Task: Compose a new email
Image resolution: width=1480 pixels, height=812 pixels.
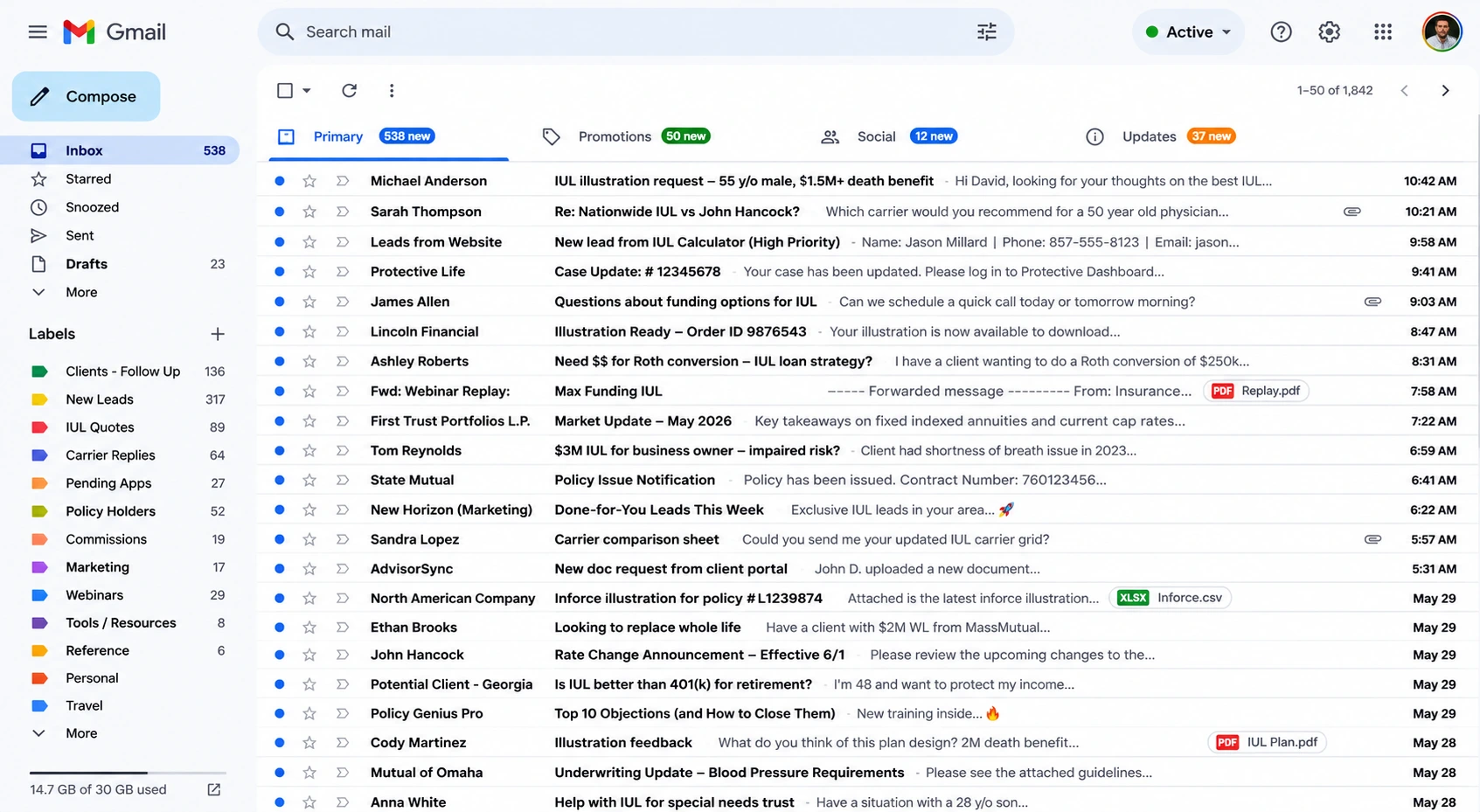Action: [x=86, y=96]
